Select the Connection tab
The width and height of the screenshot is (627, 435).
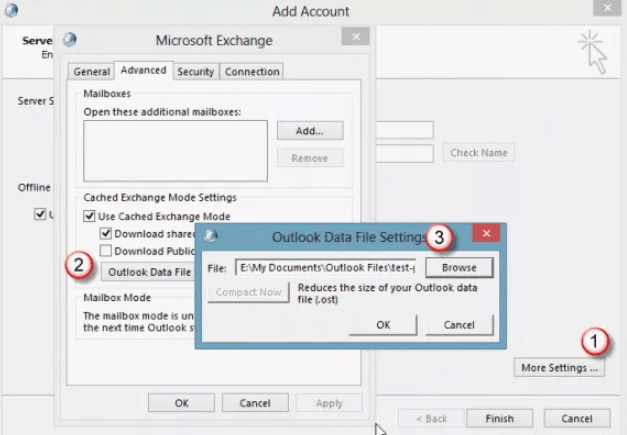[x=251, y=72]
